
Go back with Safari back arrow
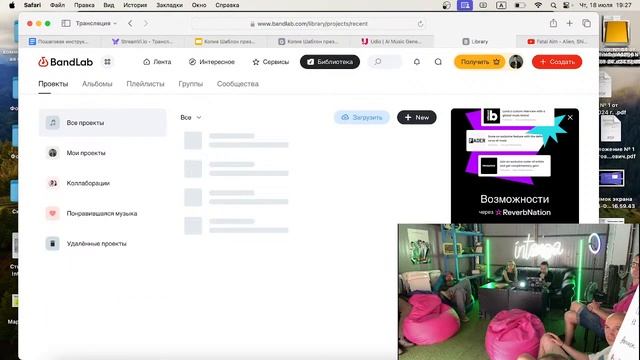[x=130, y=23]
